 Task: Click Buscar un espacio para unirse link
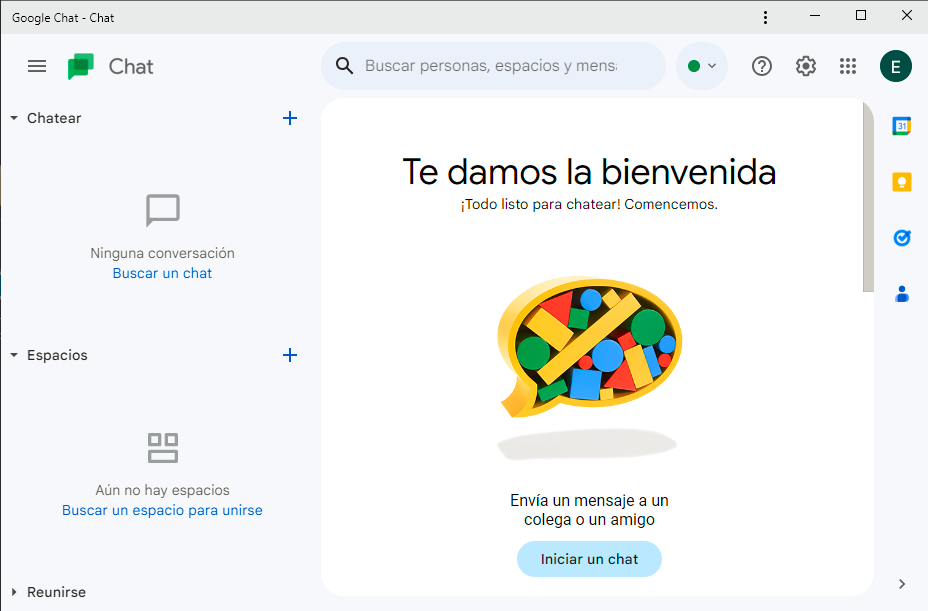162,510
